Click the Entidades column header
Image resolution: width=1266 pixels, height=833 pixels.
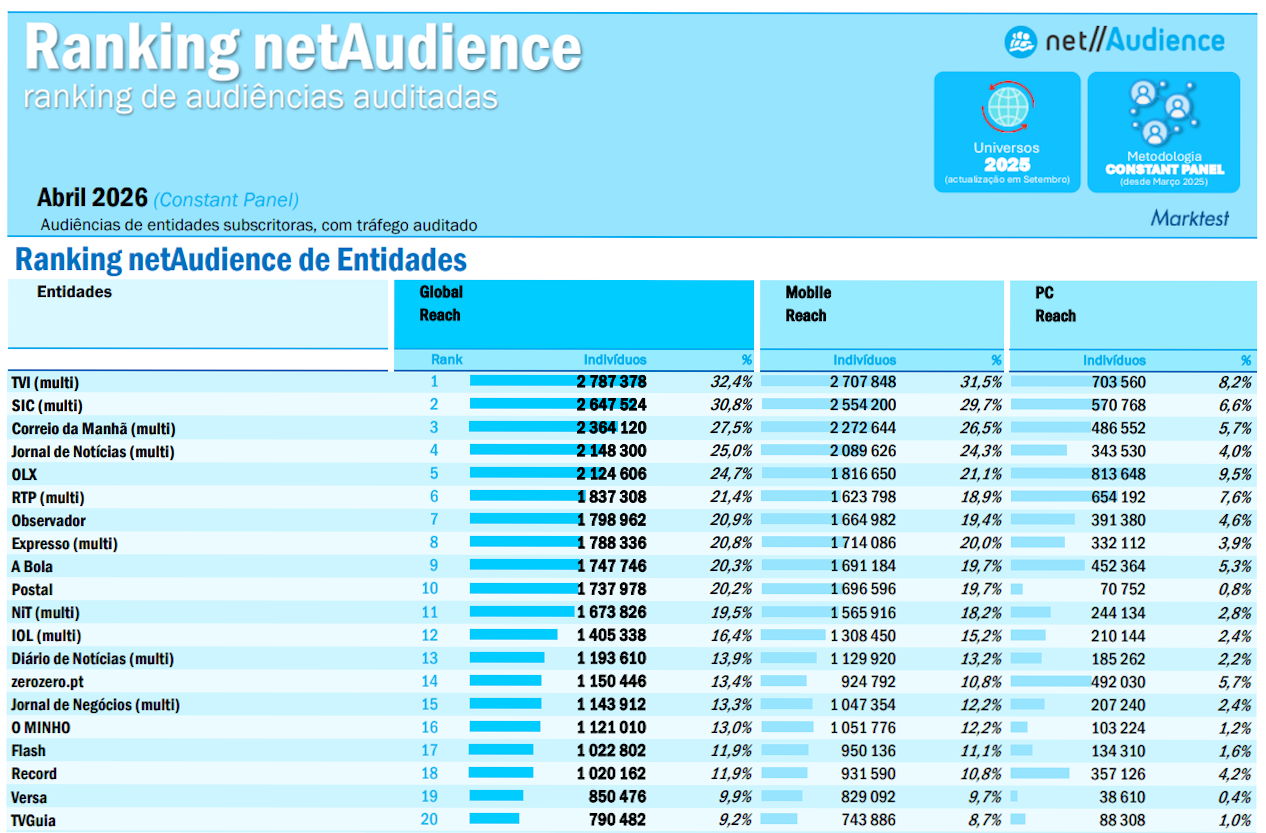pos(74,292)
